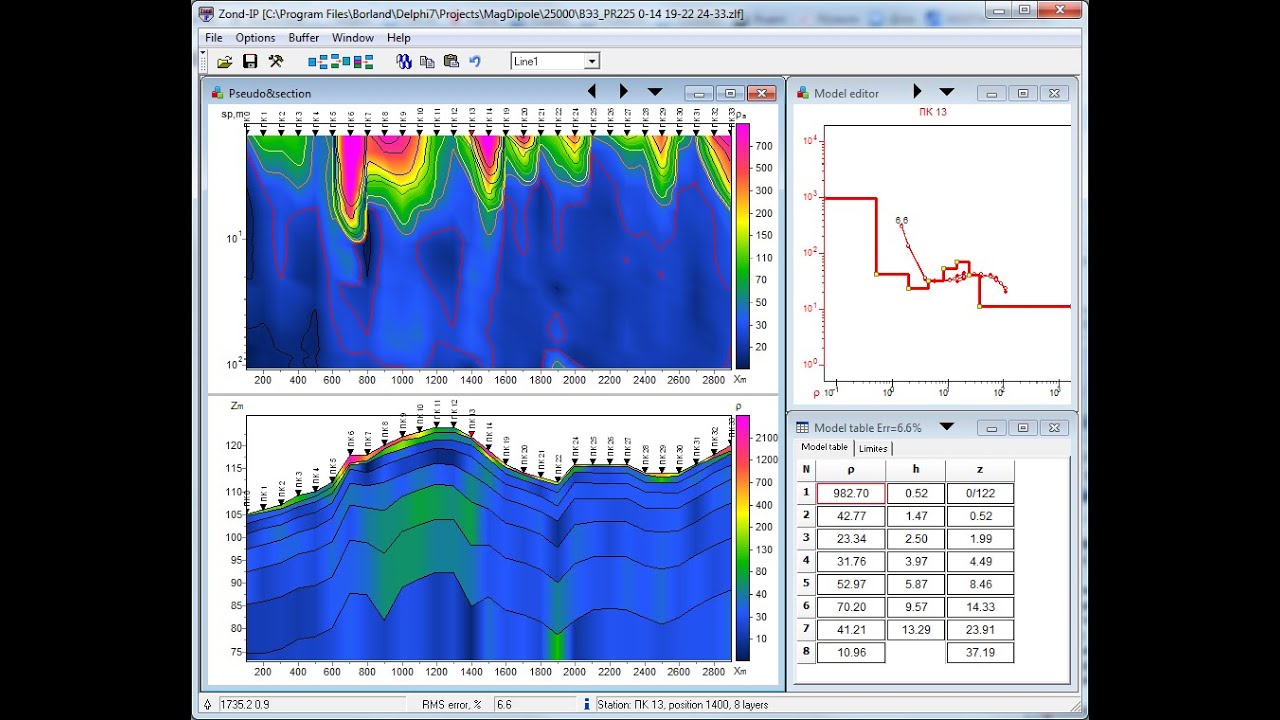Expand the down-arrow menu in Pseudo&section header

point(655,92)
